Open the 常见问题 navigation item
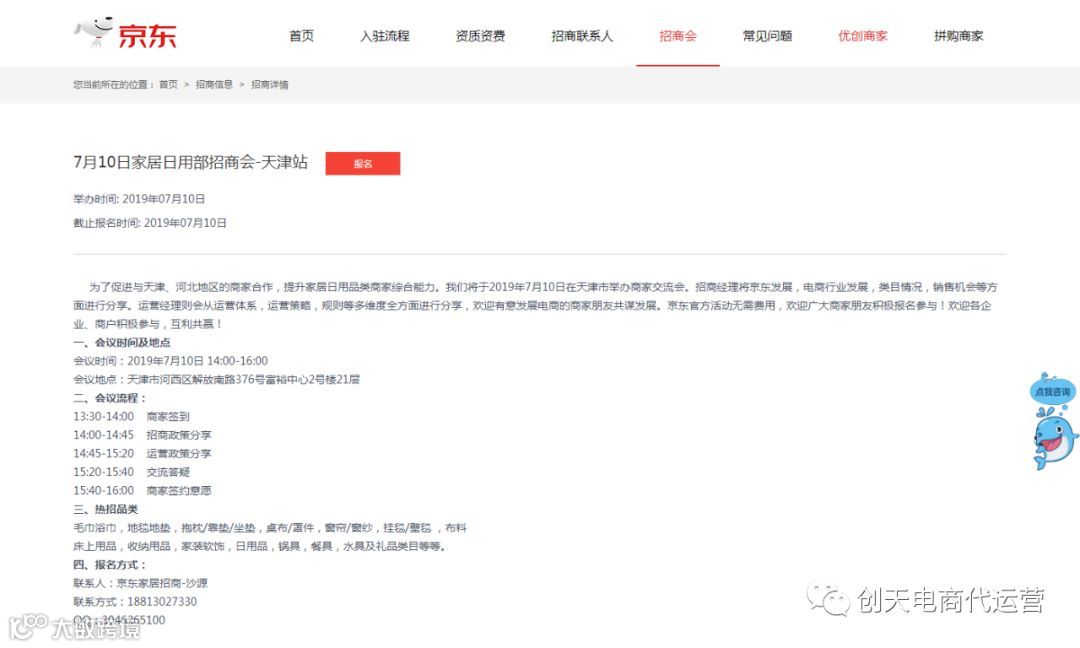Image resolution: width=1080 pixels, height=648 pixels. point(767,36)
